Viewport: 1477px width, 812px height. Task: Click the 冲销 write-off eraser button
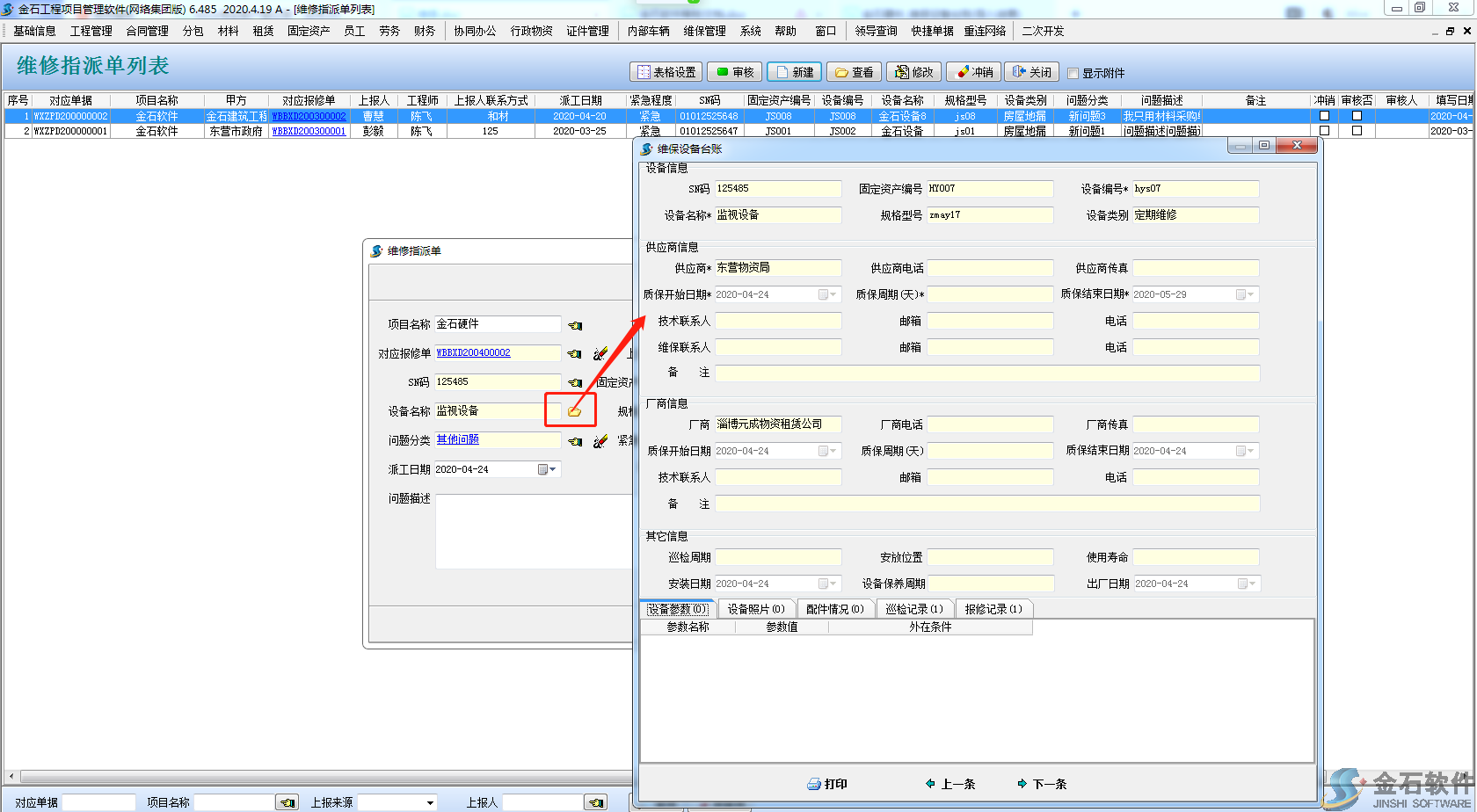coord(974,72)
